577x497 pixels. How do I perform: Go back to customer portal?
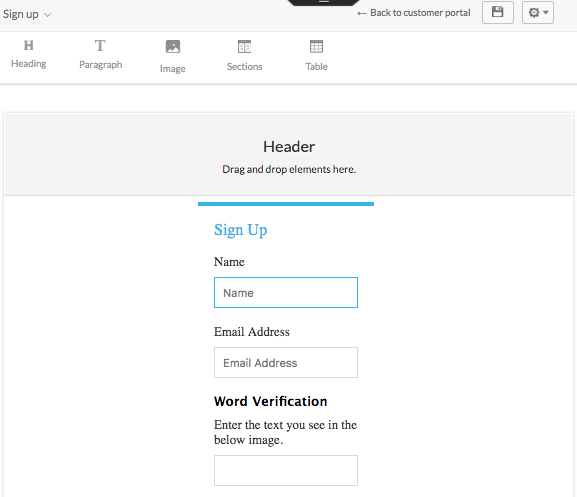[x=413, y=13]
